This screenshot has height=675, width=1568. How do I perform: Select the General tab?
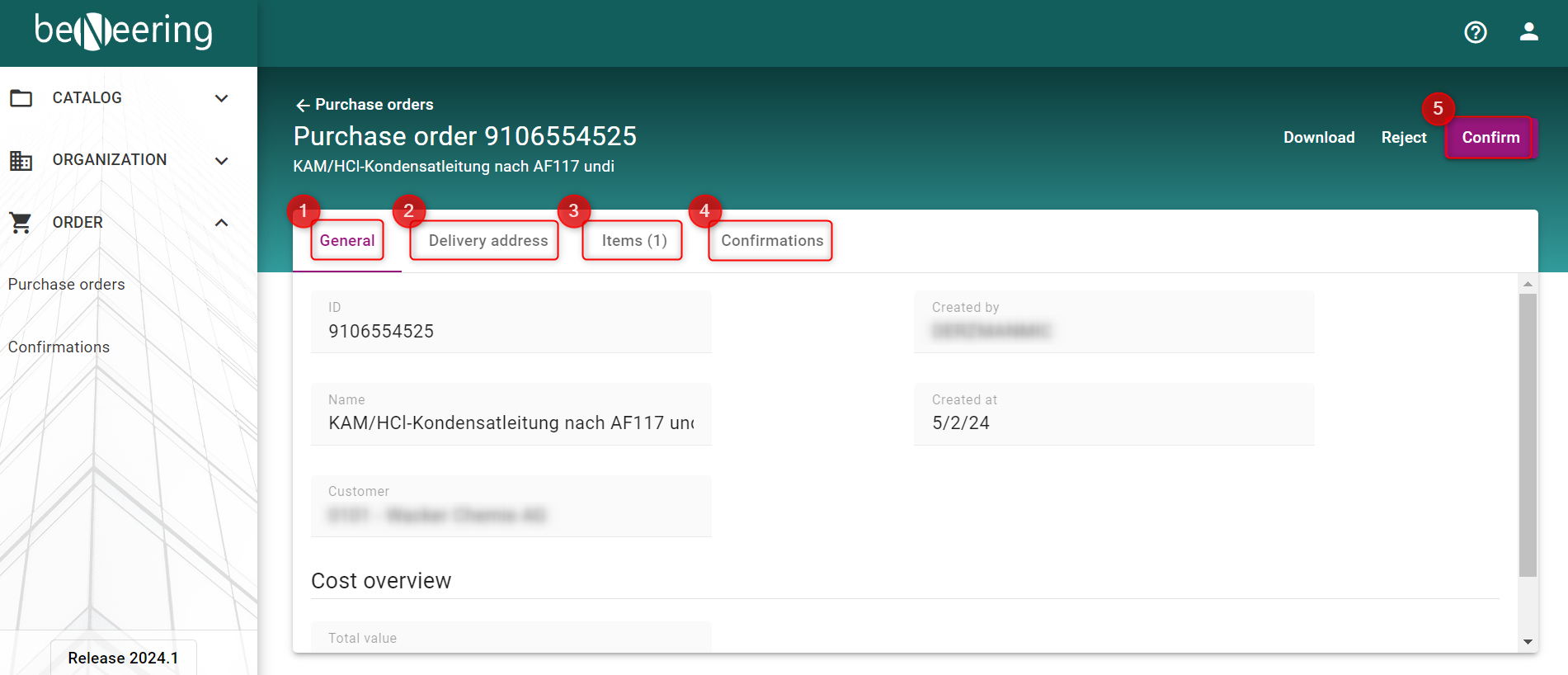coord(347,241)
